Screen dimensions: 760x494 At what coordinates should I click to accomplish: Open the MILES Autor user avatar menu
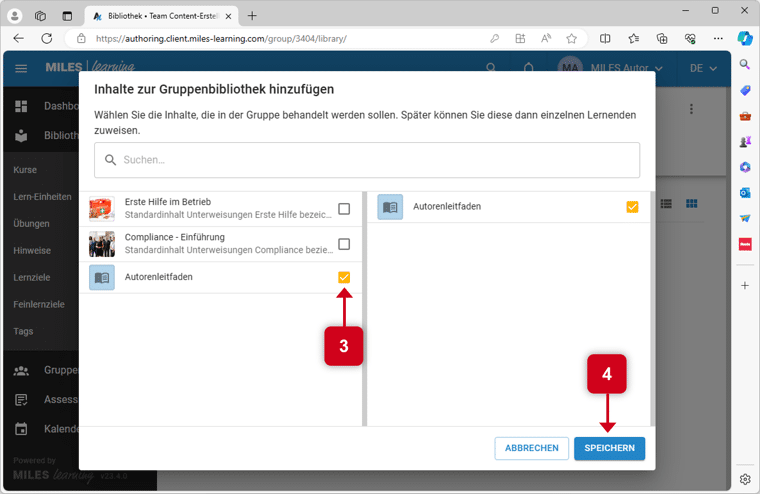[571, 68]
